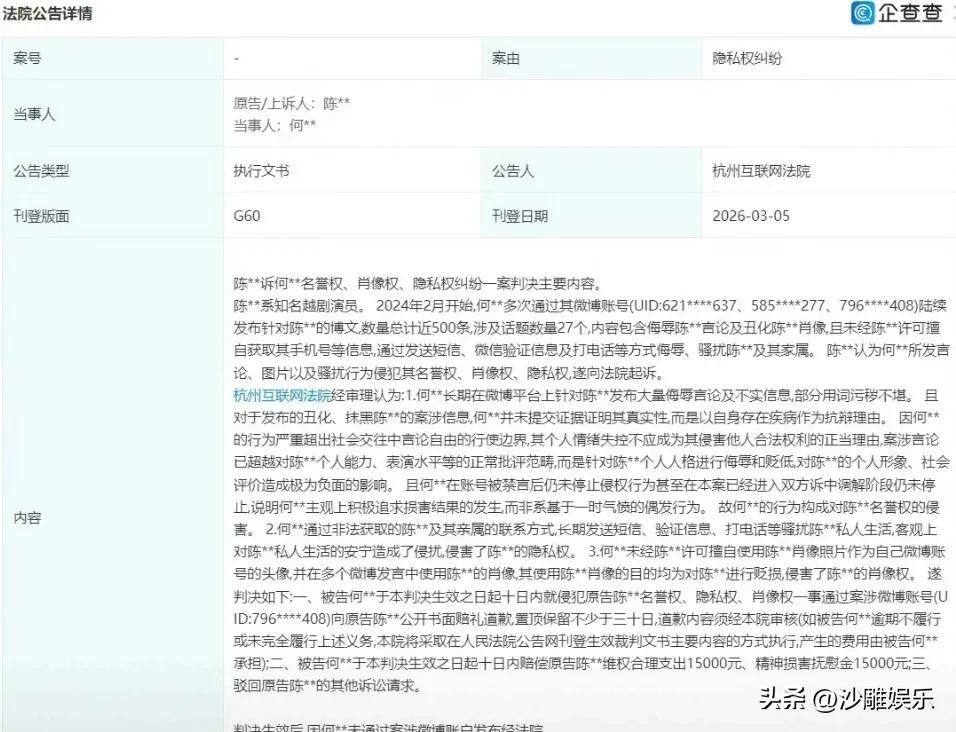
Task: Select the dash value in 案号 row
Action: (237, 59)
